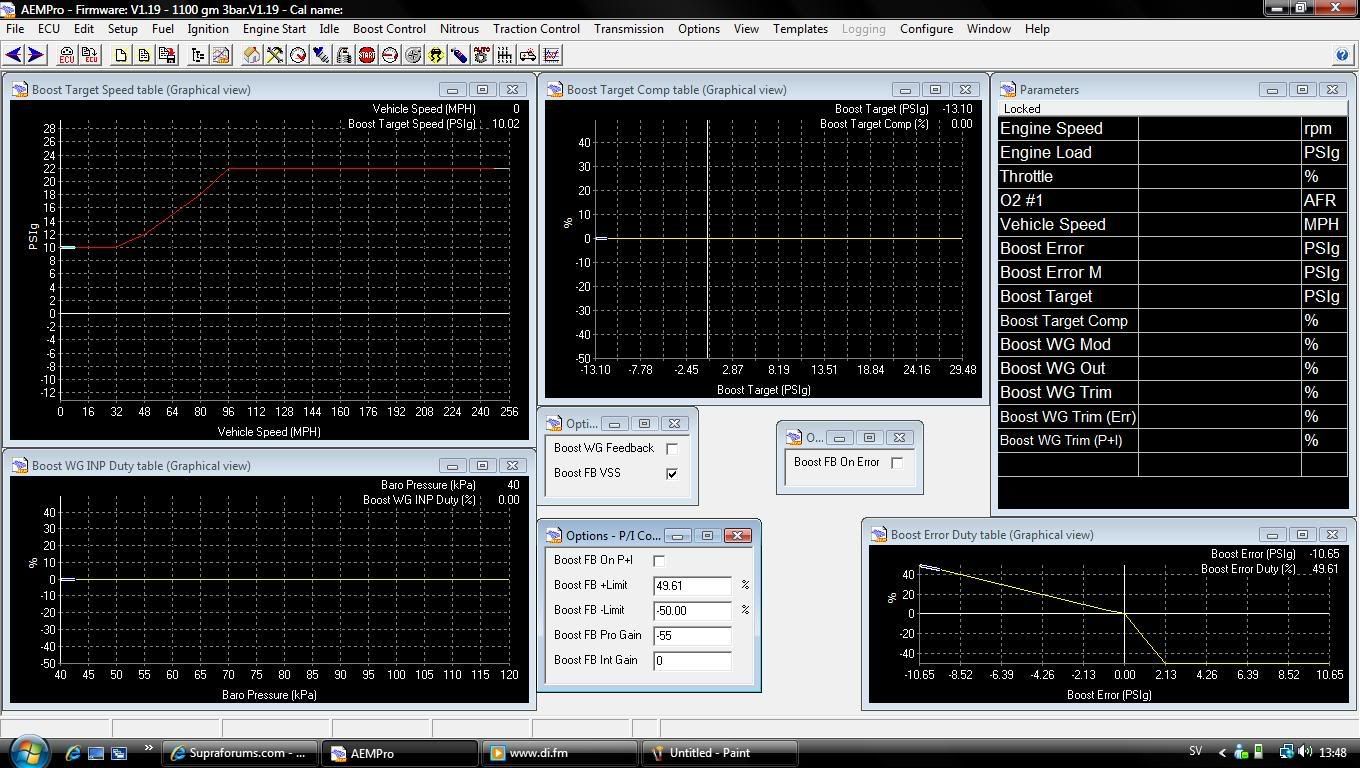Open the Engine Start menu
This screenshot has height=768, width=1360.
click(274, 29)
